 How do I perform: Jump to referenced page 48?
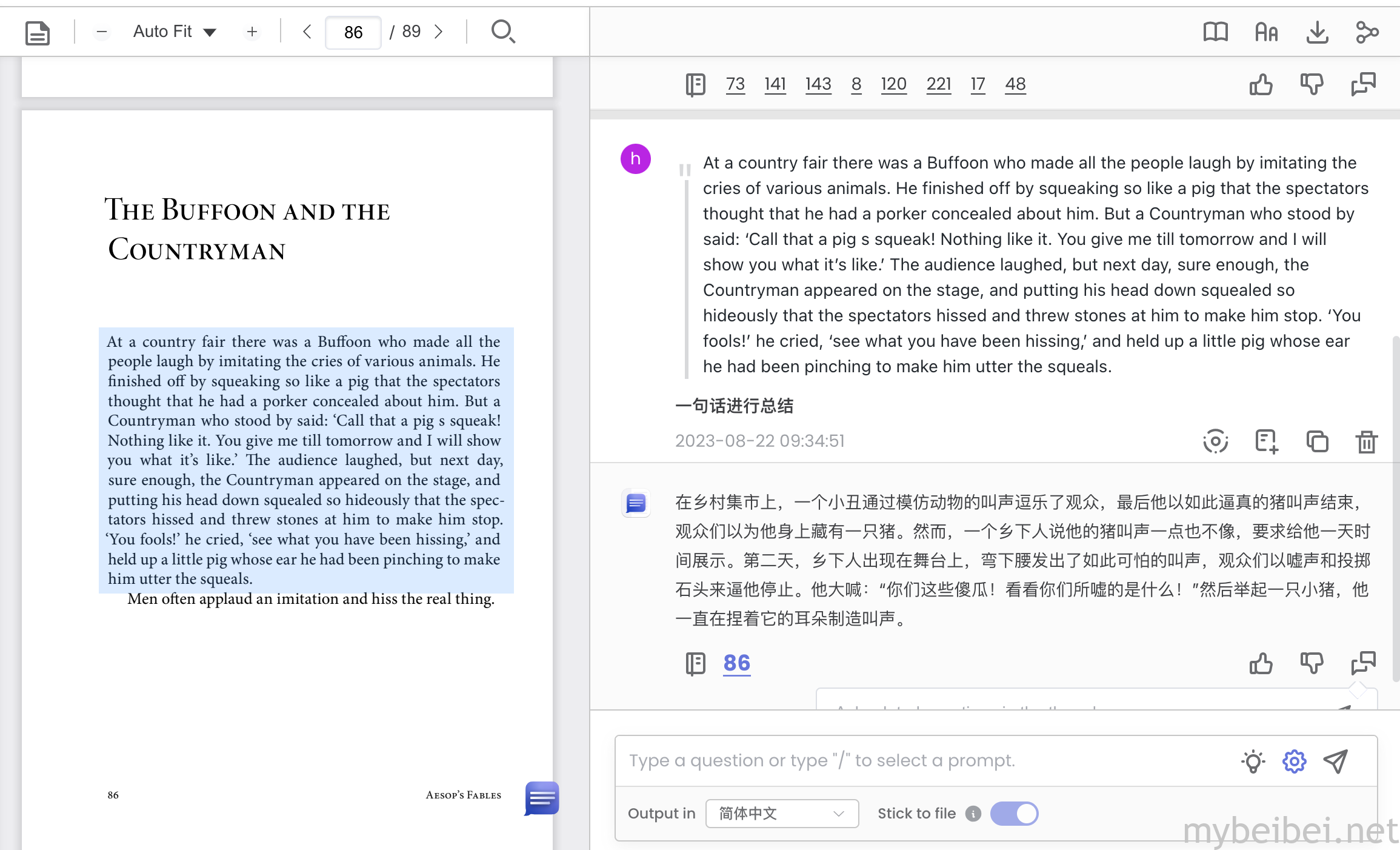coord(1015,84)
